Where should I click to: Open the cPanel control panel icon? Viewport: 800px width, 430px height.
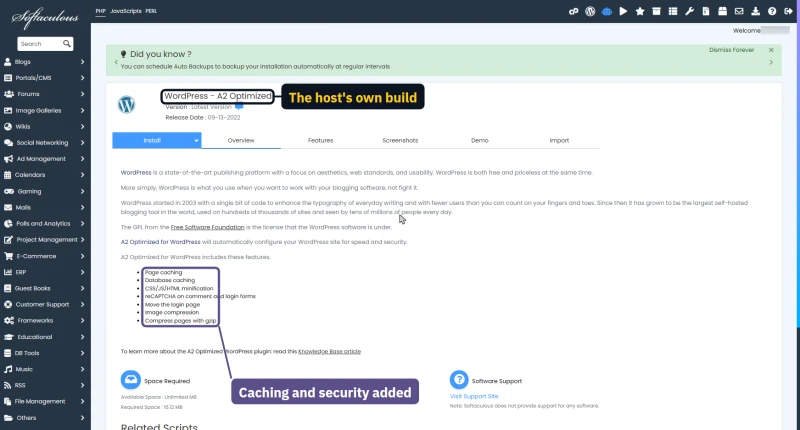(x=573, y=11)
